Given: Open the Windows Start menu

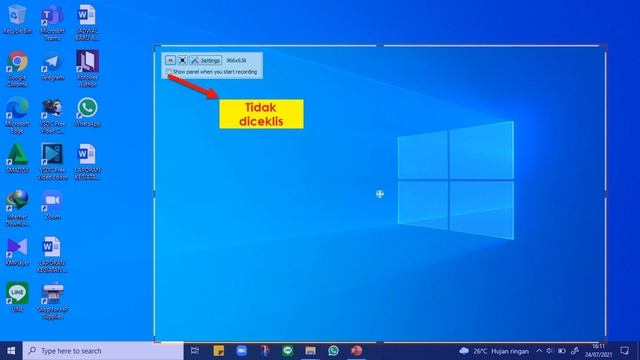Looking at the screenshot, I should 11,351.
